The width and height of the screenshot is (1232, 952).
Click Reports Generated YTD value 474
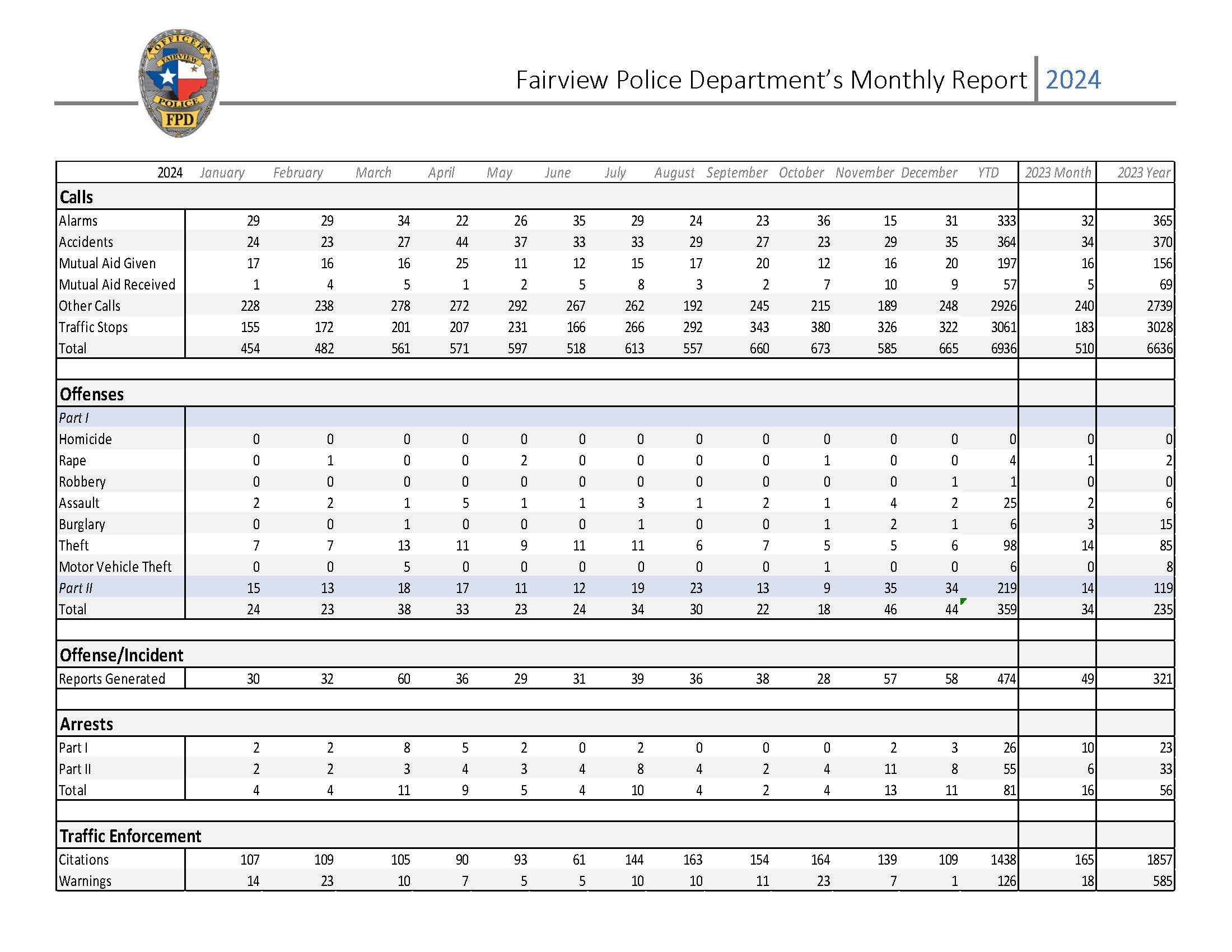1006,679
